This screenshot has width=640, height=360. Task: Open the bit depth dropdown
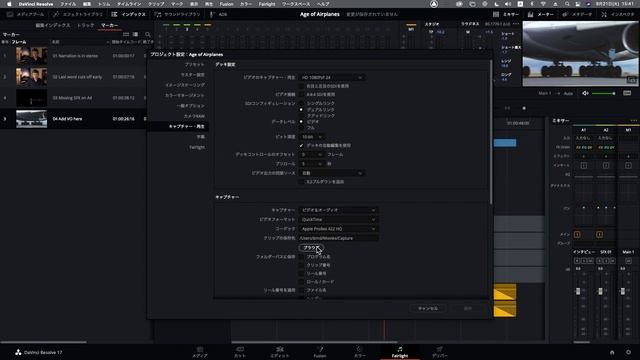[312, 137]
